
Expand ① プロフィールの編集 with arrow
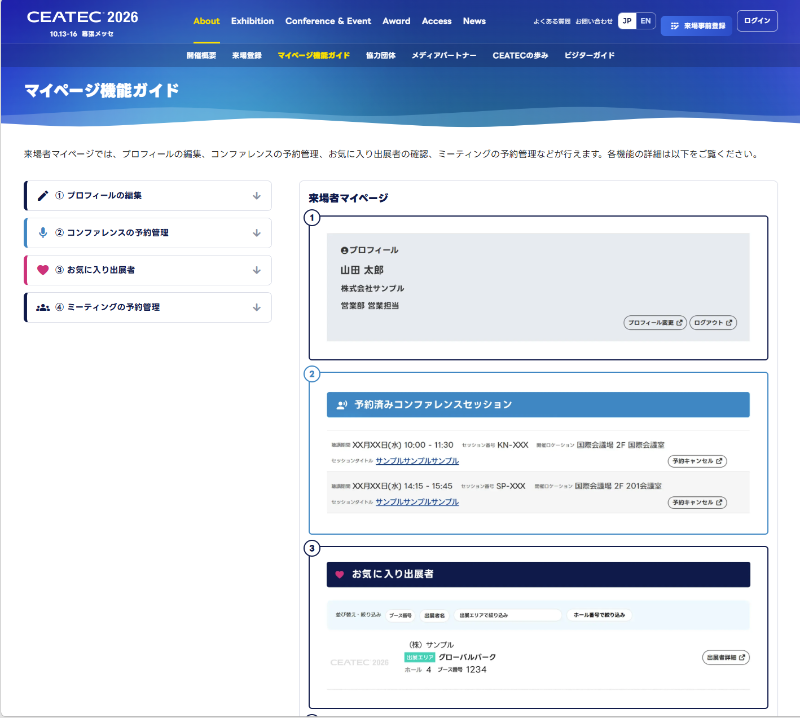(257, 195)
